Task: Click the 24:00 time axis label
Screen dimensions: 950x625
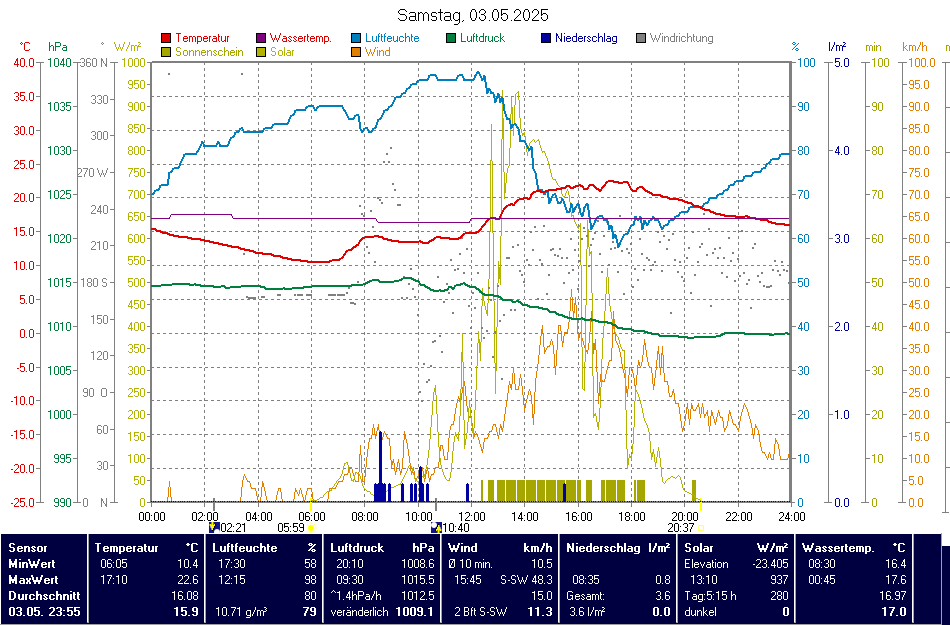Action: (791, 517)
